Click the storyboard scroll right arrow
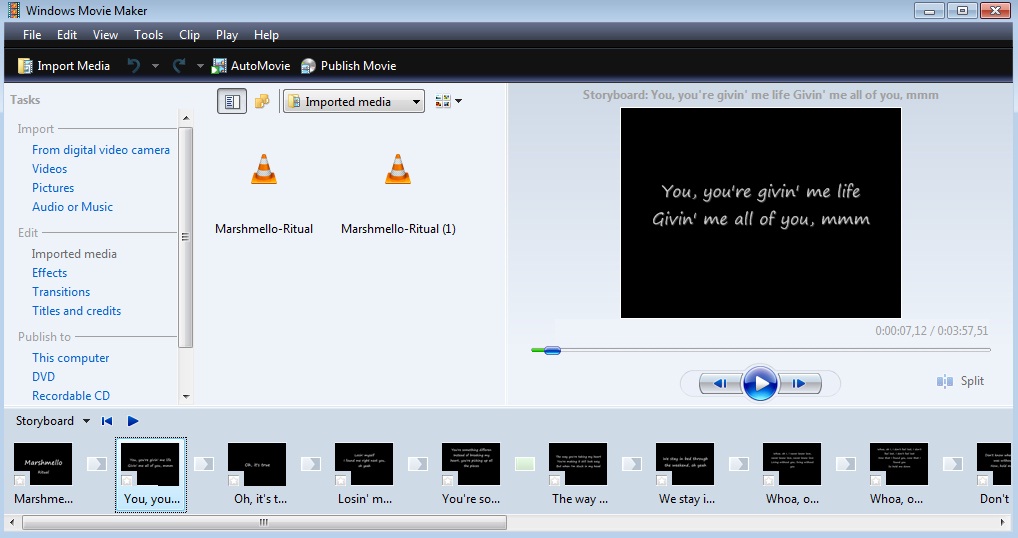 (1004, 522)
